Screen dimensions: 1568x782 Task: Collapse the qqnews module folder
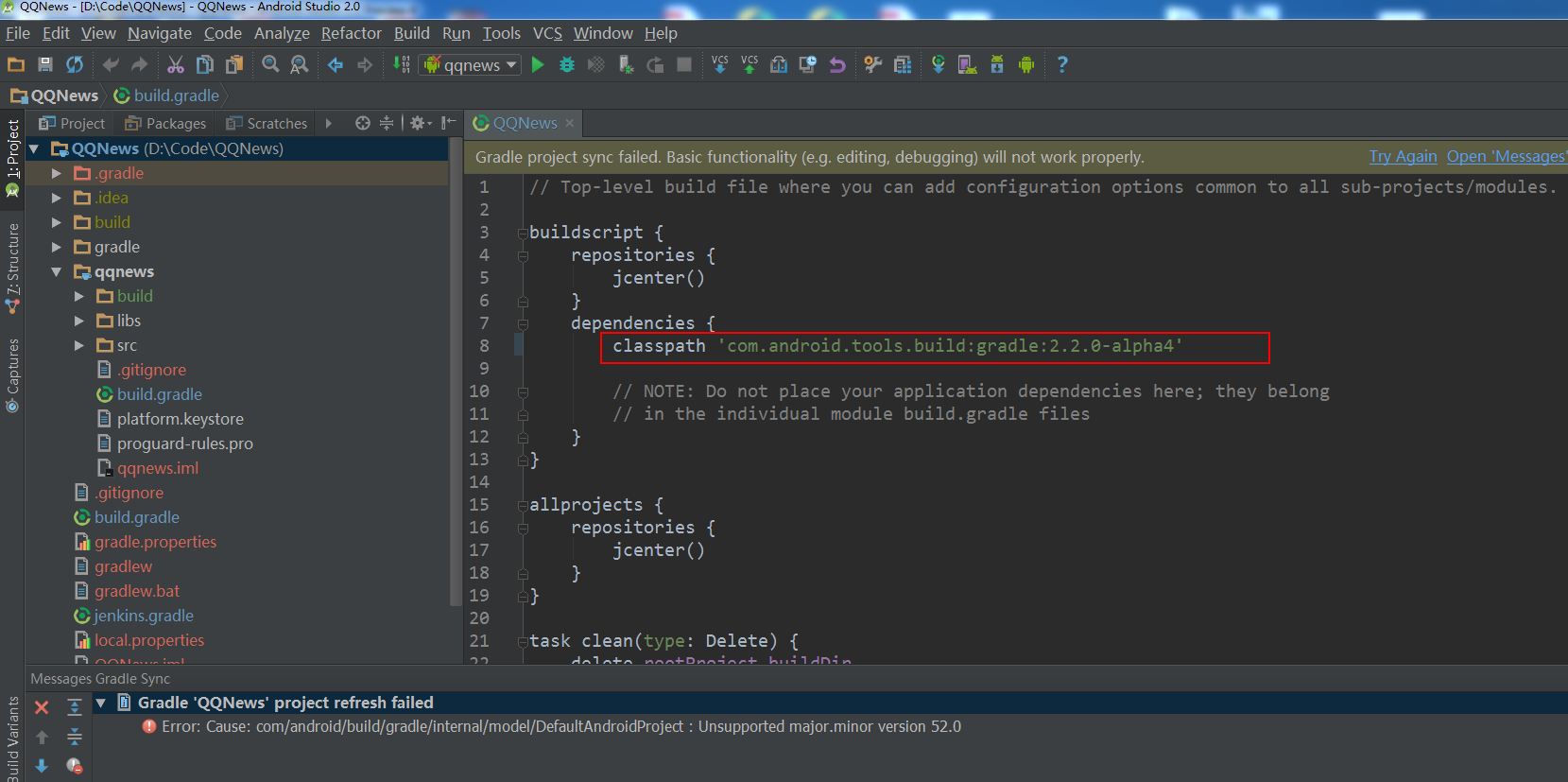[57, 271]
